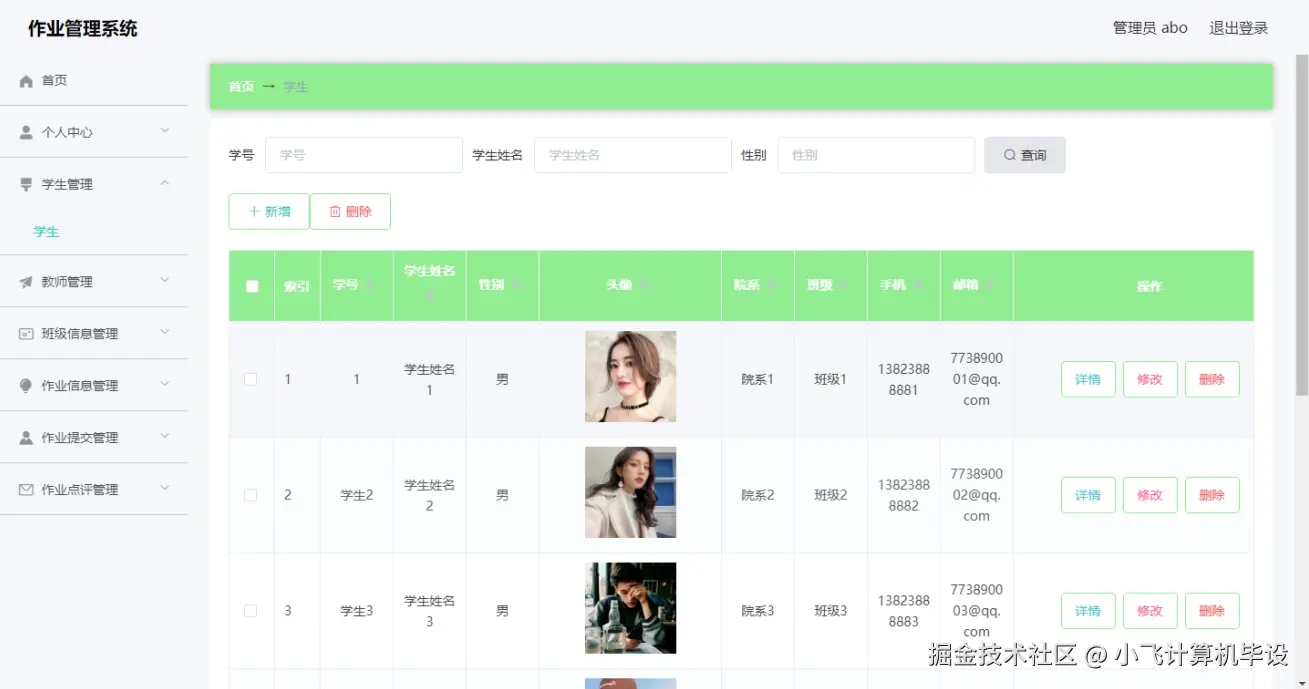Focus the 学生姓名 search input
This screenshot has height=689, width=1309.
tap(633, 155)
